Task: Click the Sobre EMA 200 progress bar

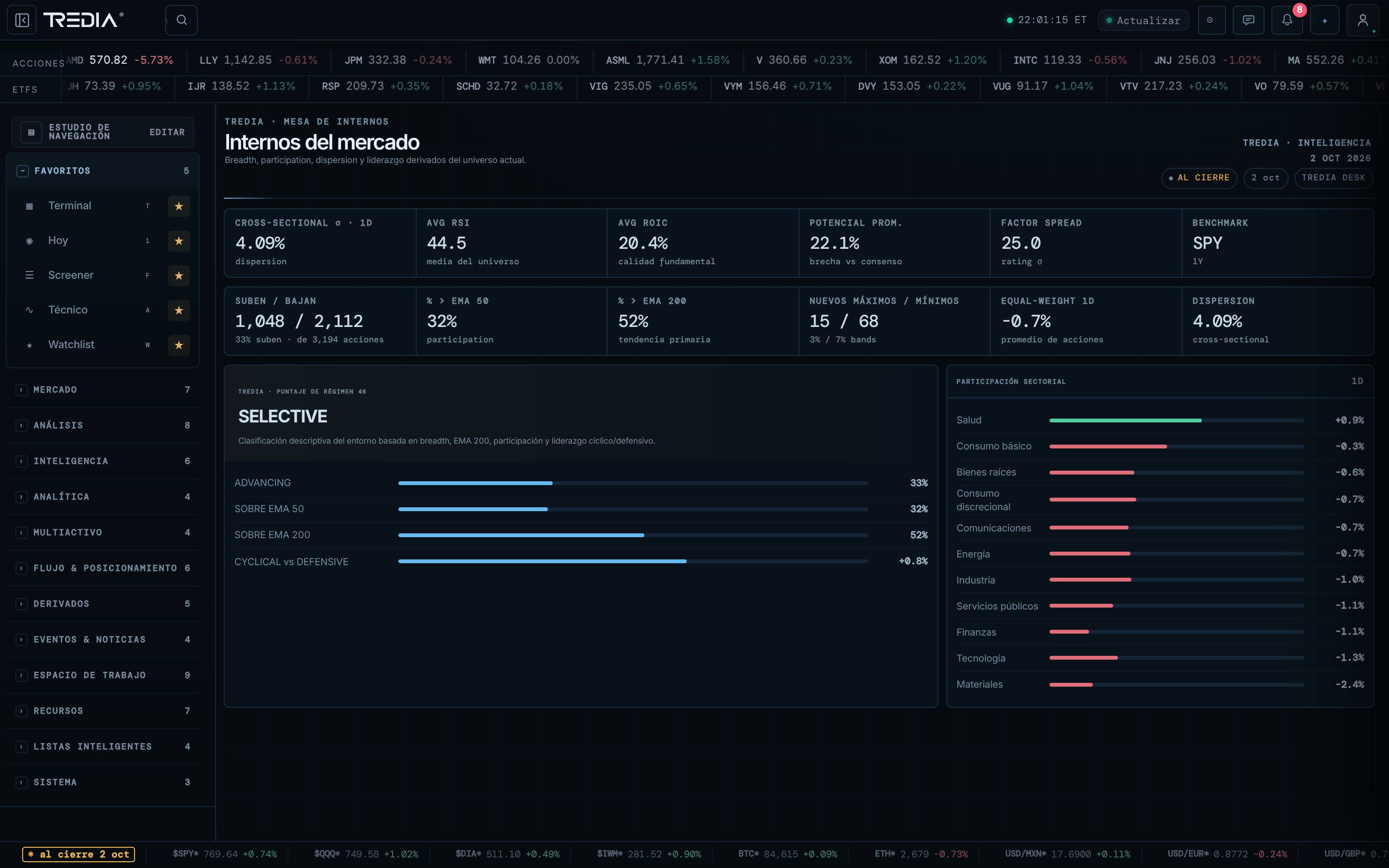Action: (x=632, y=535)
